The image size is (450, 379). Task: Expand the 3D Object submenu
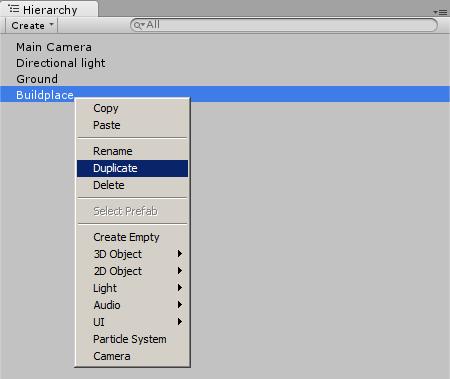tap(132, 254)
